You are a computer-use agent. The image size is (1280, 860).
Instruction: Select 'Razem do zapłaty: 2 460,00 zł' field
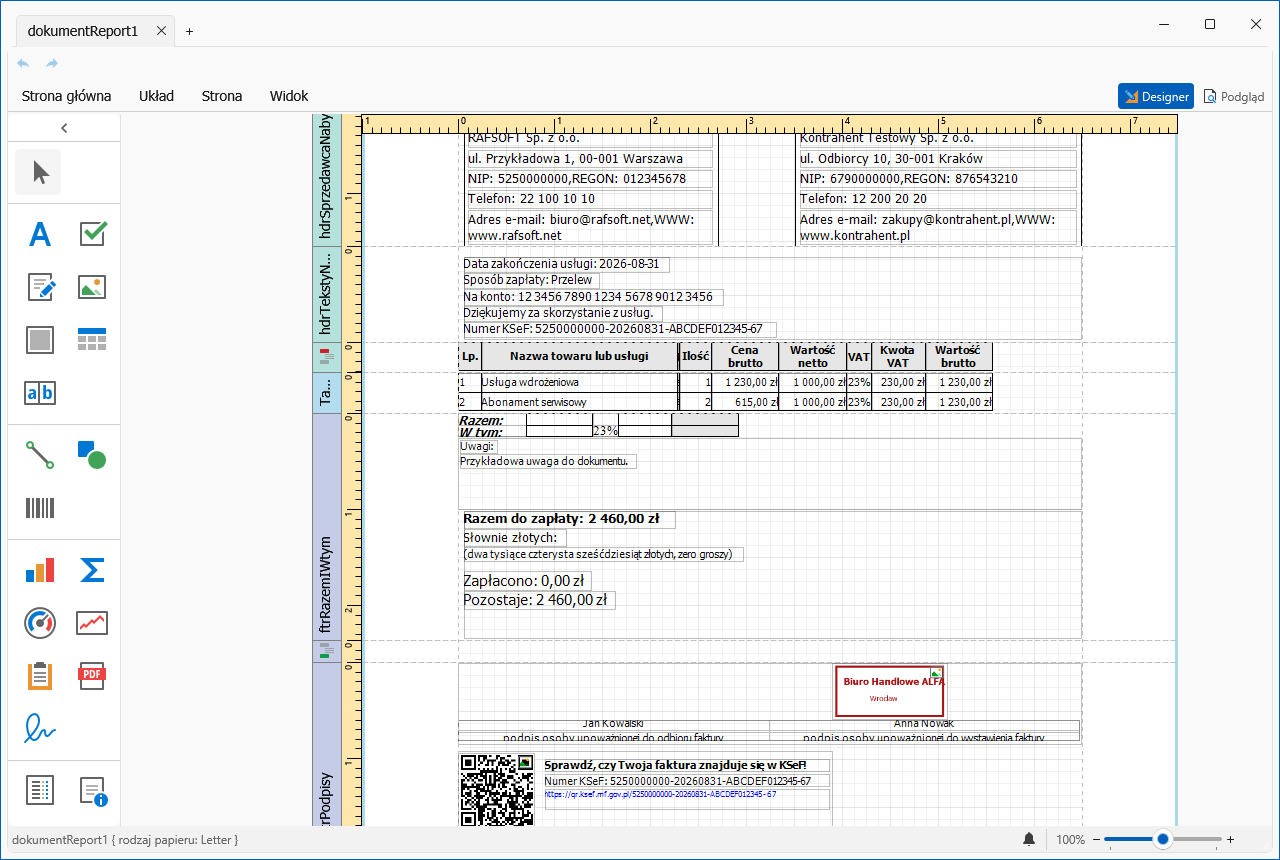click(x=567, y=519)
